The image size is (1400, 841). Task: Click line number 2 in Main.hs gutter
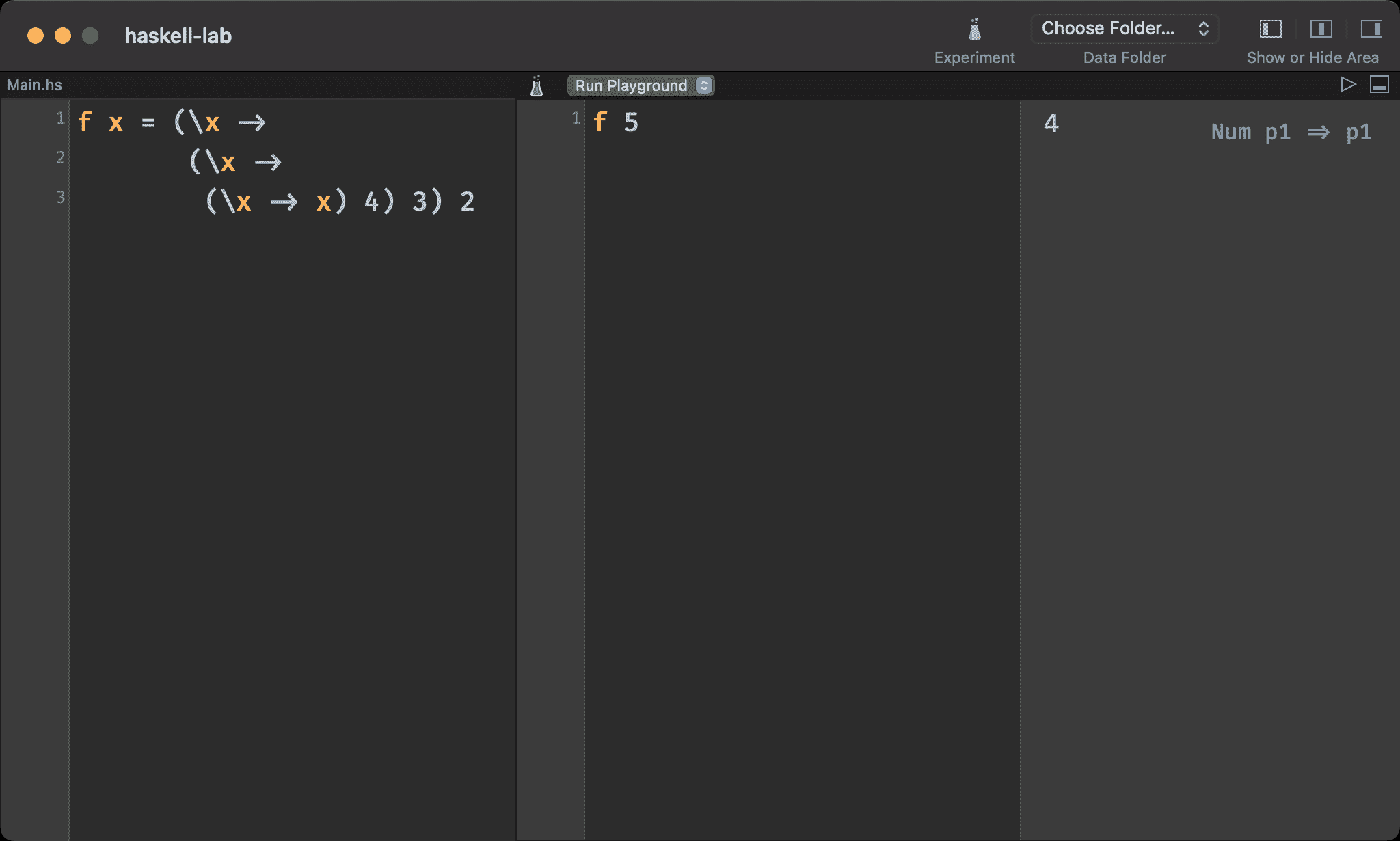point(60,158)
